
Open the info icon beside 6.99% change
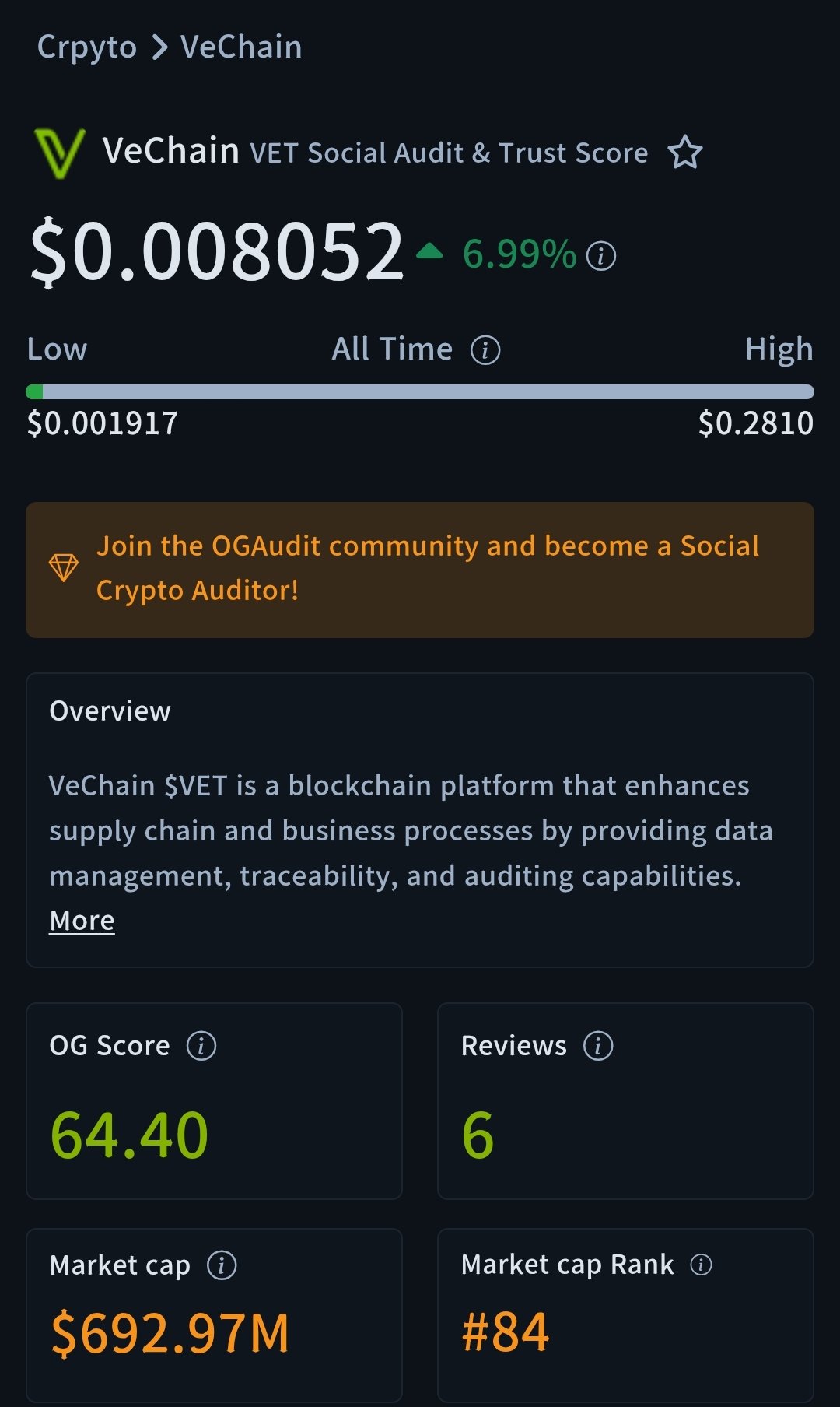pos(600,255)
